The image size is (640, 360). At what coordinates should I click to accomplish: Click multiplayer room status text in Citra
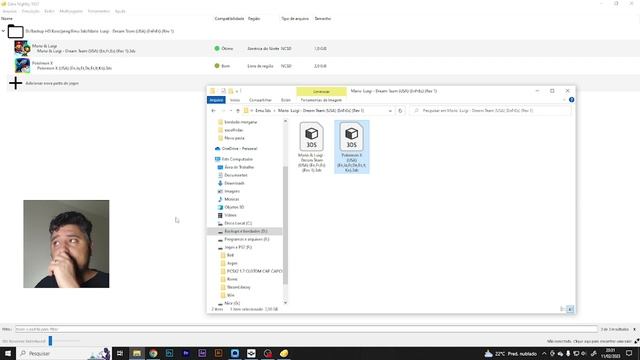click(589, 341)
